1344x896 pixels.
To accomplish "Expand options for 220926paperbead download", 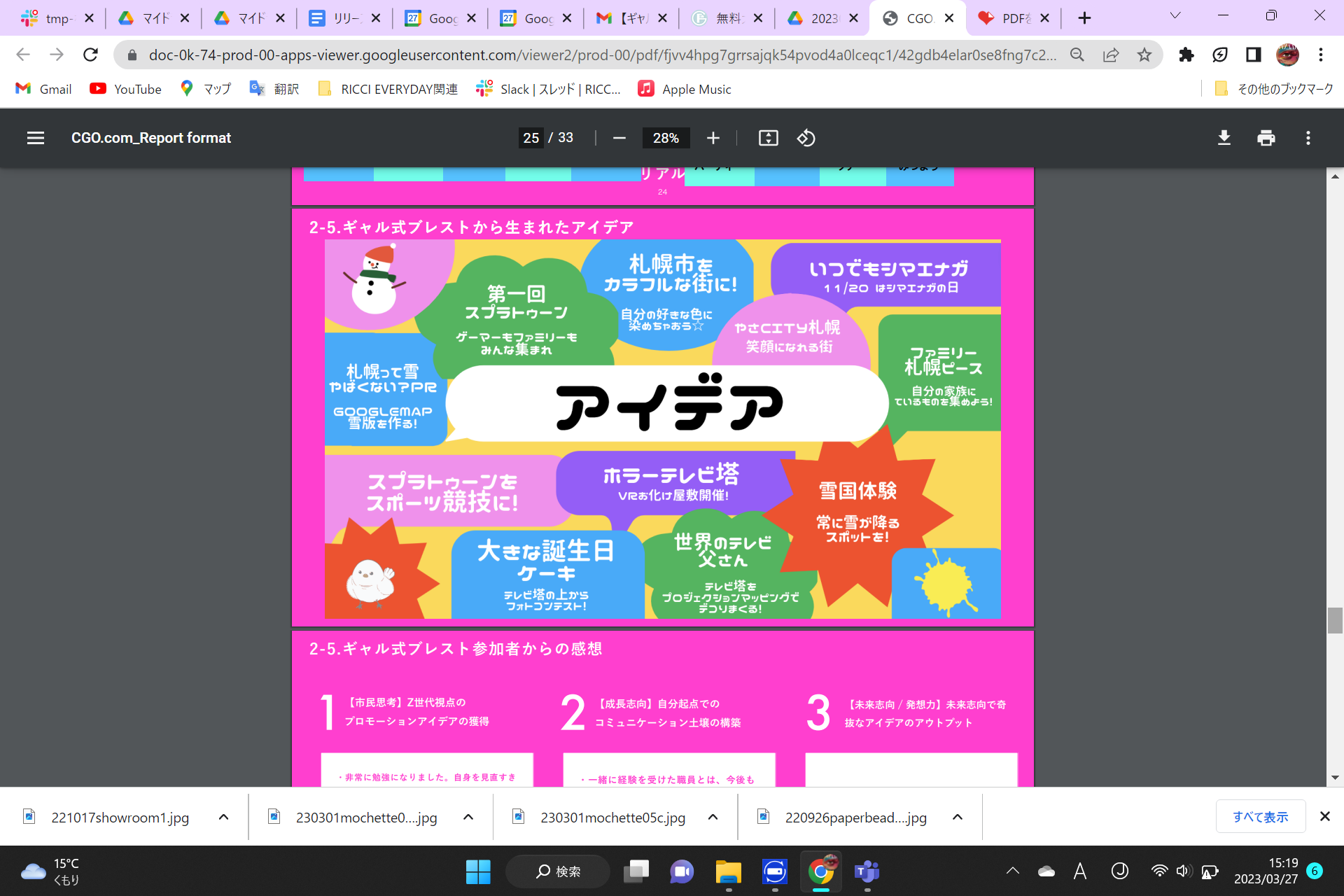I will (957, 817).
